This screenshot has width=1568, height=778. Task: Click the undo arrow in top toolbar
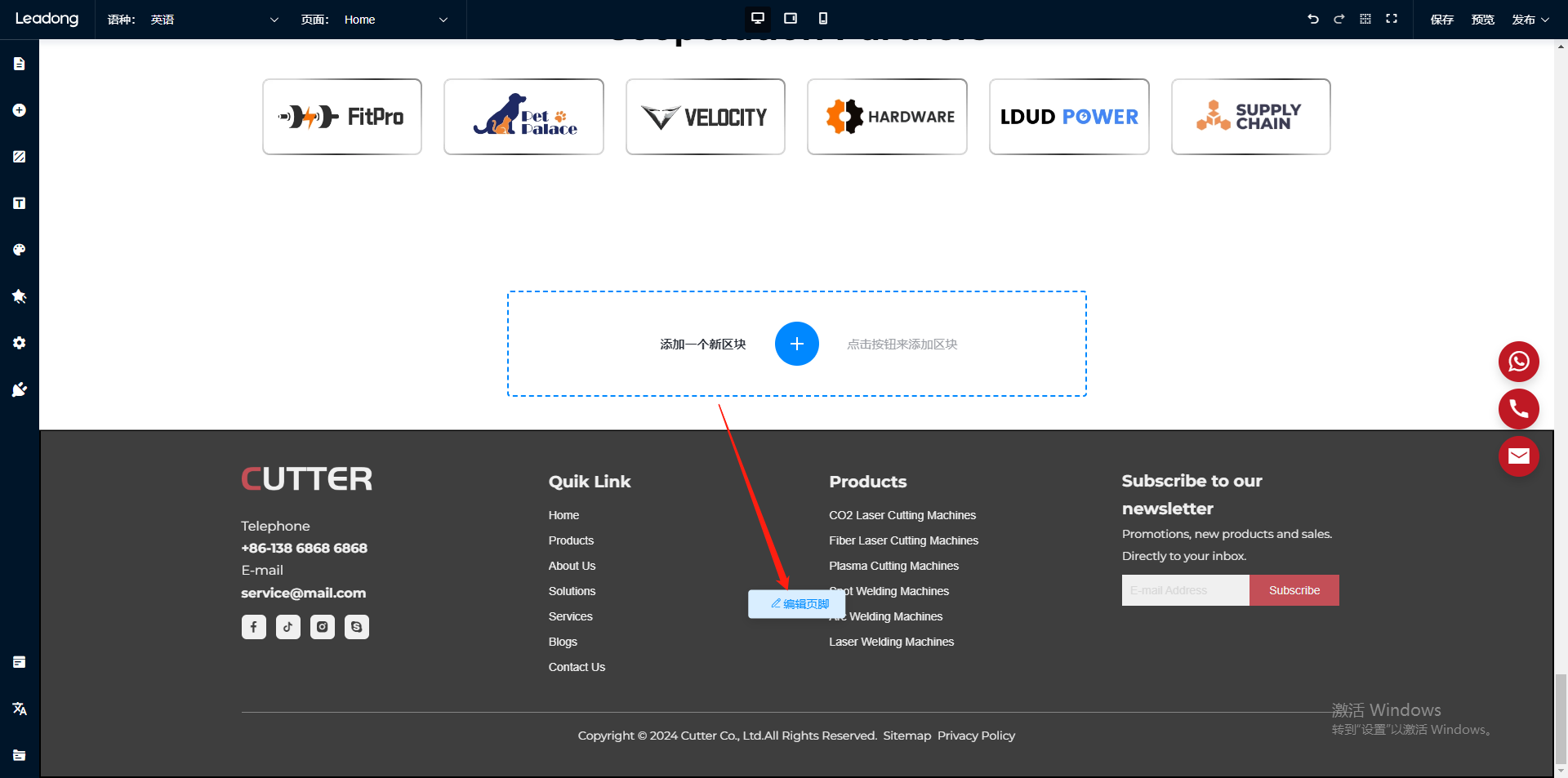pos(1313,19)
